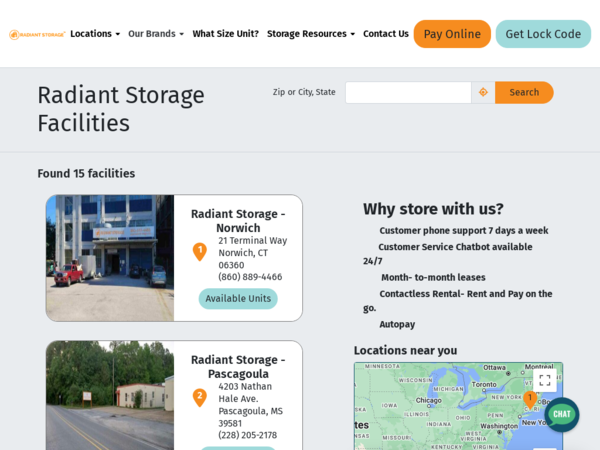The height and width of the screenshot is (450, 600).
Task: Open the Norwich facility photo
Action: (110, 258)
